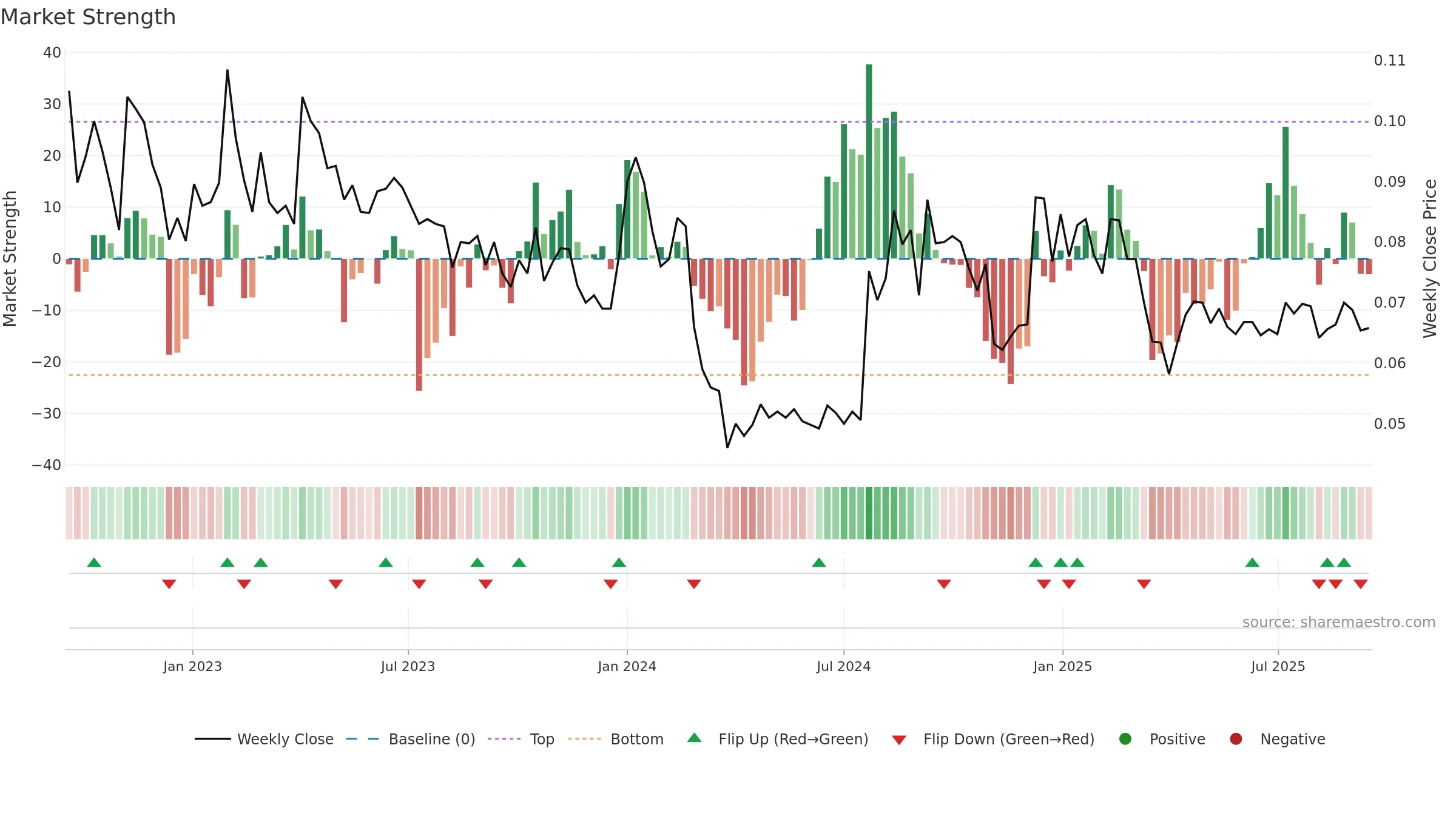Click the dark red Negative dot in legend
Viewport: 1456px width, 819px height.
[x=1236, y=739]
